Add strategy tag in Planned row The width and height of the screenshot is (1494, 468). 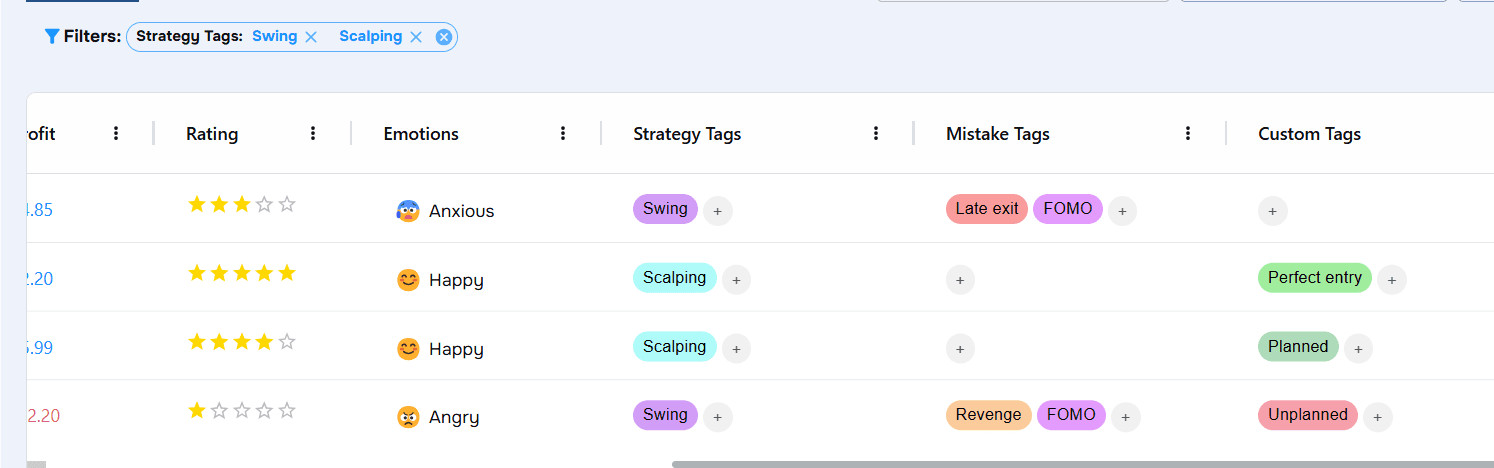click(736, 349)
